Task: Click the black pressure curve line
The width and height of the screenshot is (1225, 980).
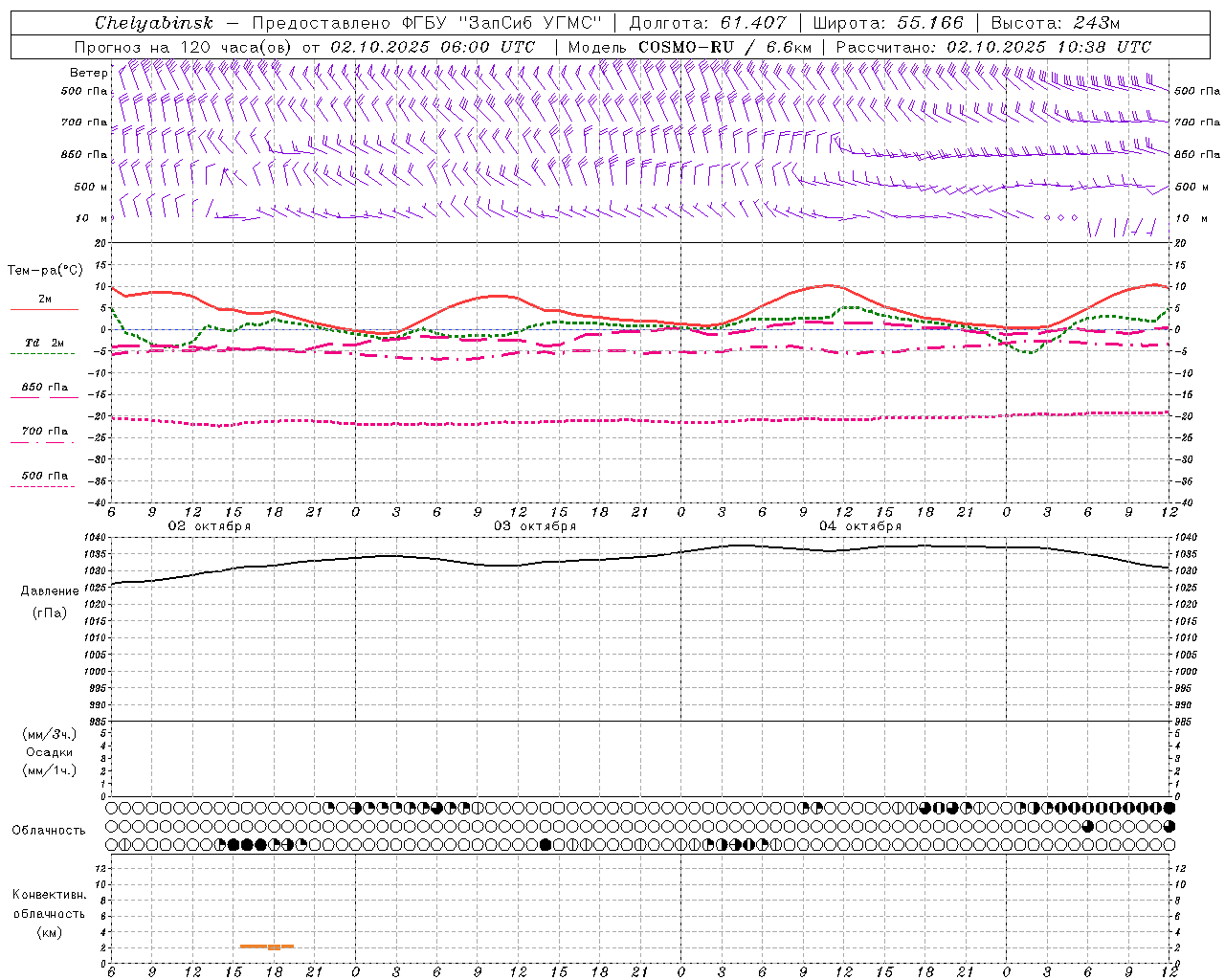Action: (x=640, y=557)
